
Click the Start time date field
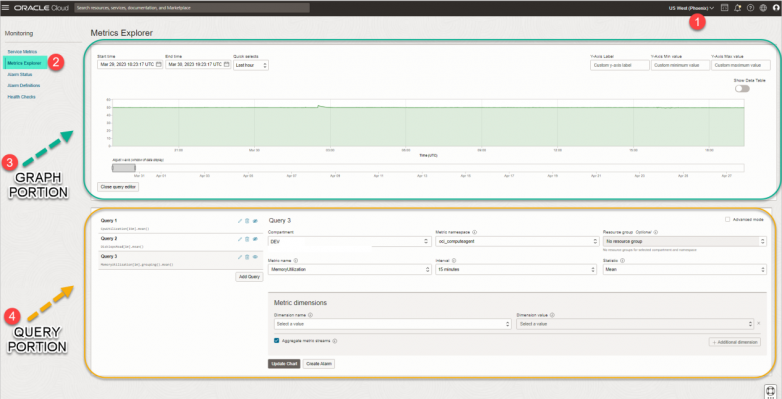130,65
